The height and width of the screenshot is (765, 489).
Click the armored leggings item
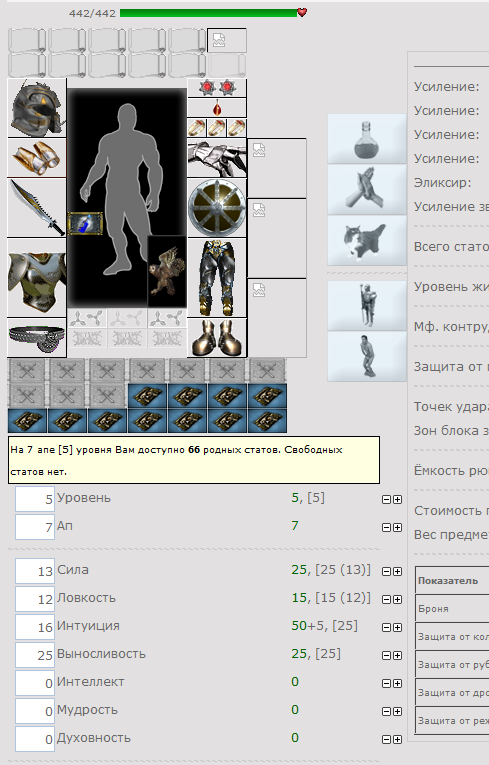point(217,278)
